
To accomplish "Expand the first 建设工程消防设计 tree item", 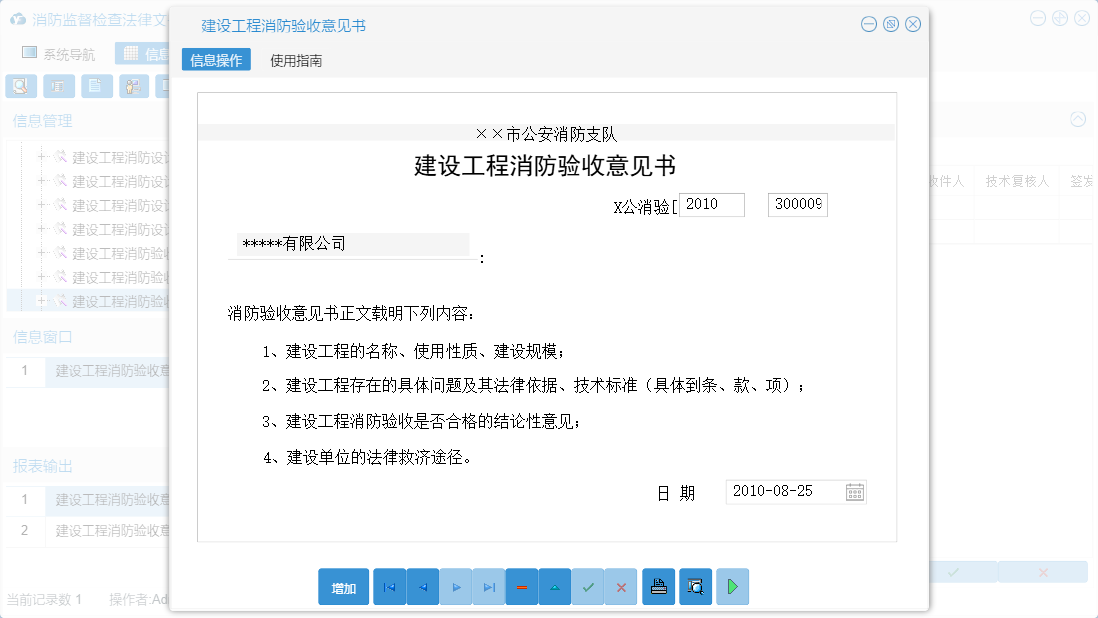I will 43,157.
